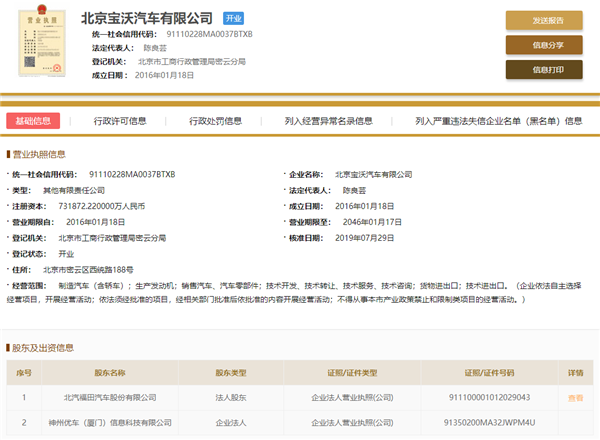600x440 pixels.
Task: Click the 证照/证件类型 column header
Action: pyautogui.click(x=352, y=373)
